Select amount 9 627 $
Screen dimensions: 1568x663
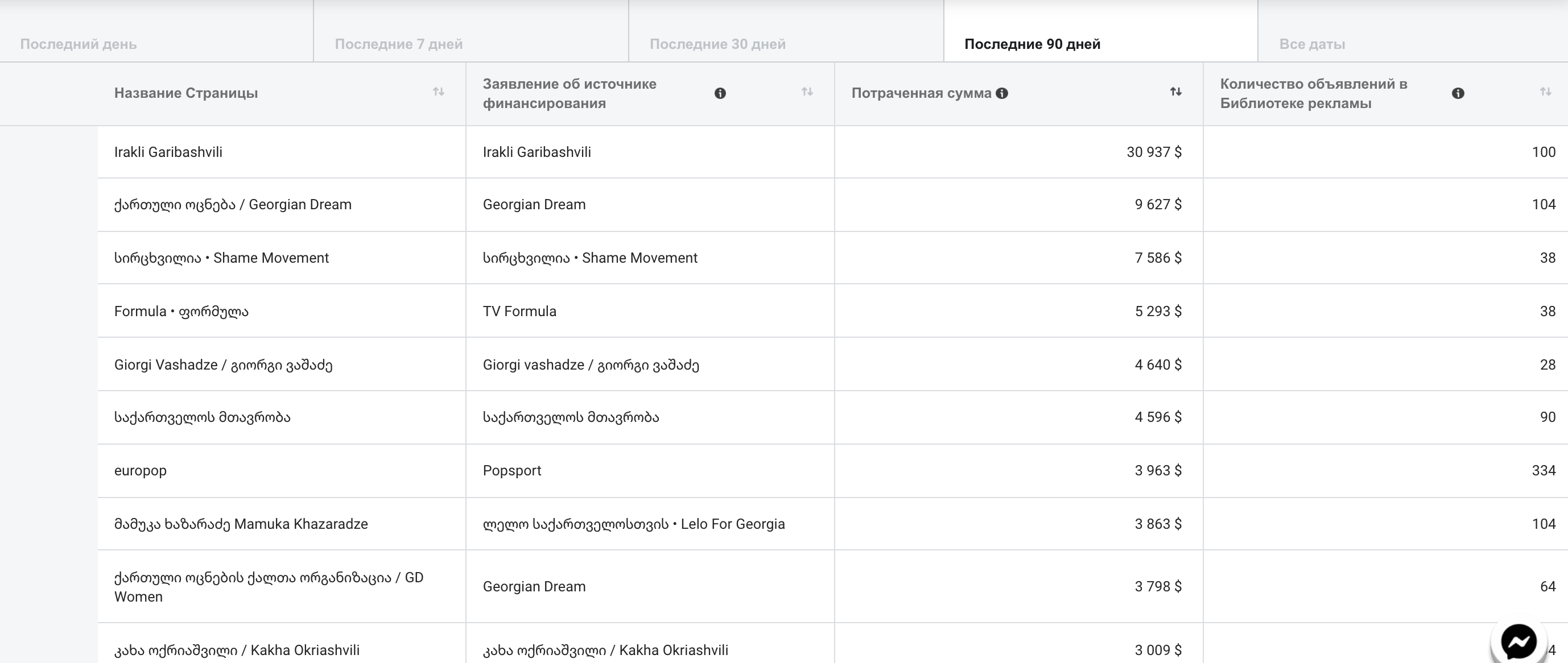pos(1158,204)
